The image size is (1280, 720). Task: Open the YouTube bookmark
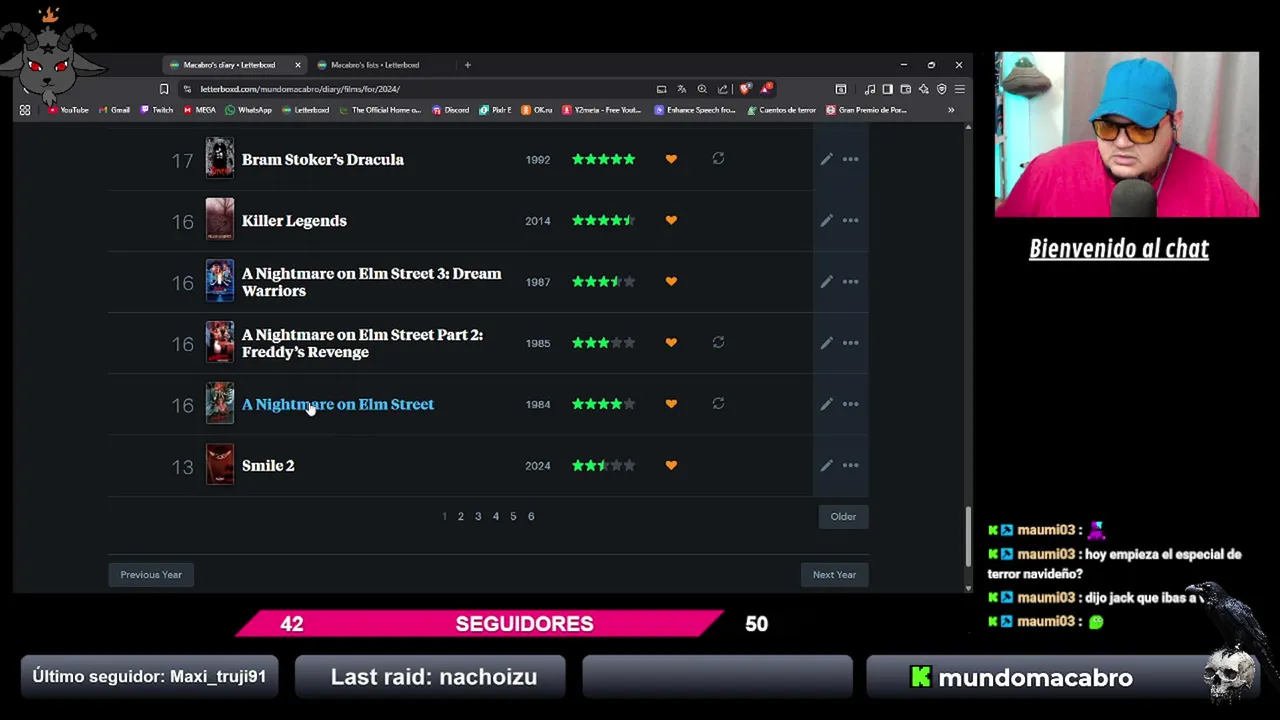68,110
